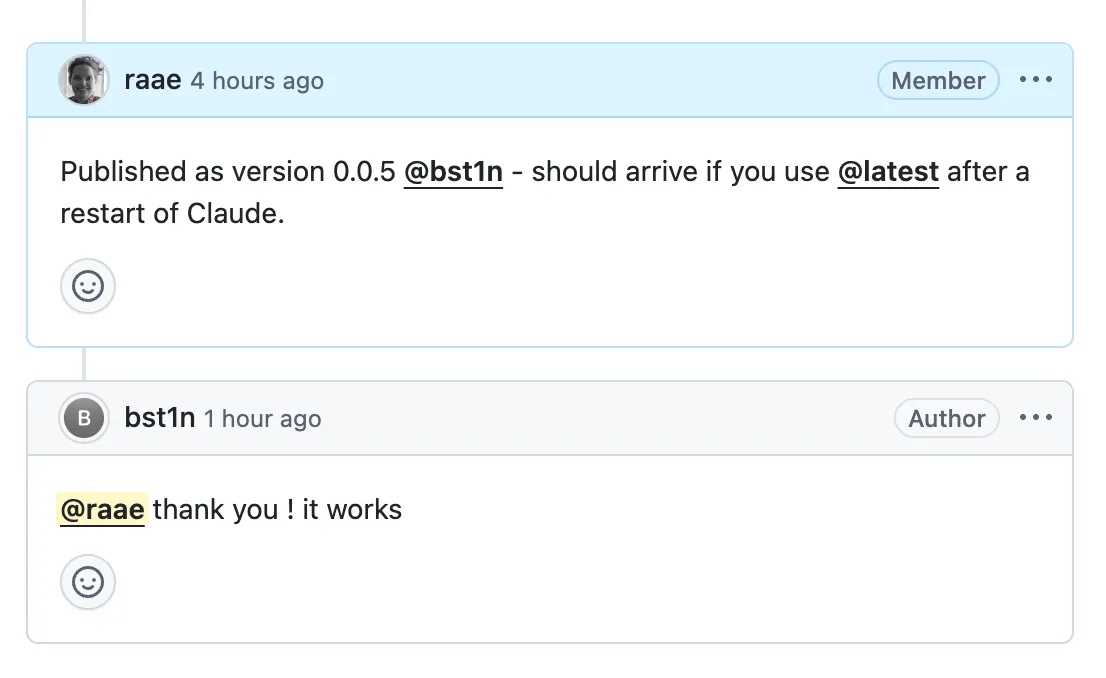Expand comment actions for the Member post

tap(1036, 80)
